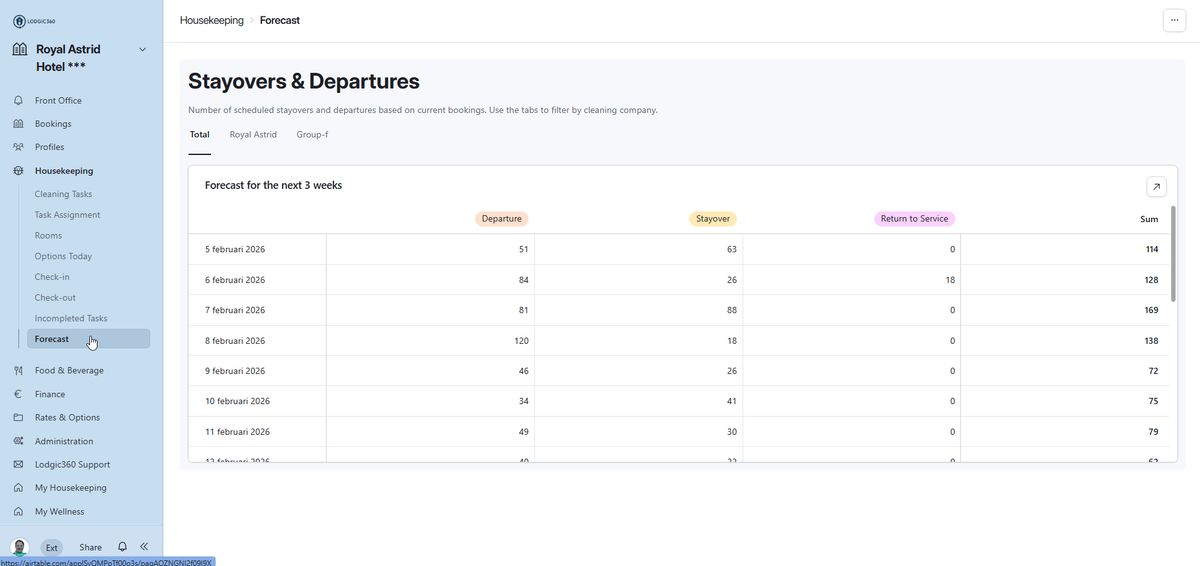Switch to the Group-f tab
Image resolution: width=1200 pixels, height=566 pixels.
(312, 134)
